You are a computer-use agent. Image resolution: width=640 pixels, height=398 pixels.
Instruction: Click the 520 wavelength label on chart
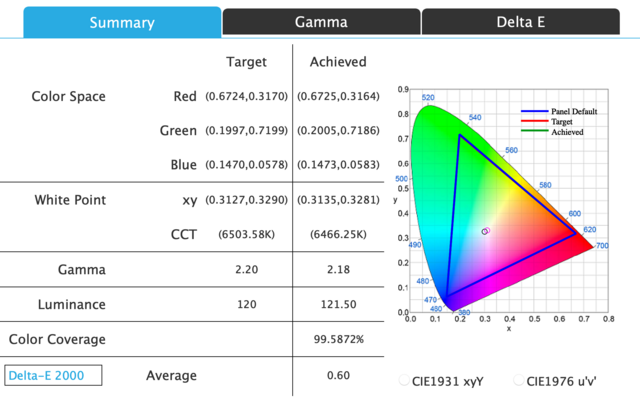[428, 98]
